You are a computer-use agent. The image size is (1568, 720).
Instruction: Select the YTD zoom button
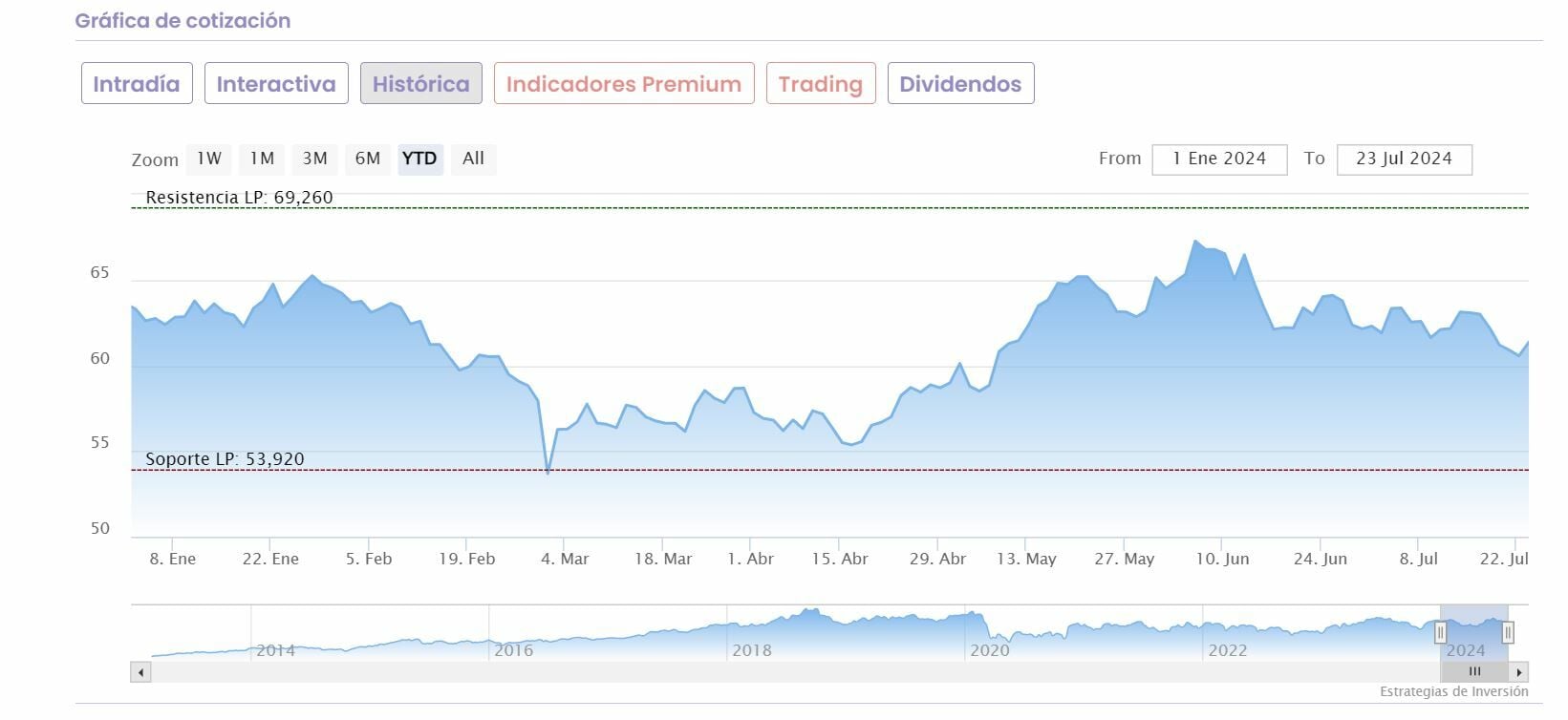(419, 159)
